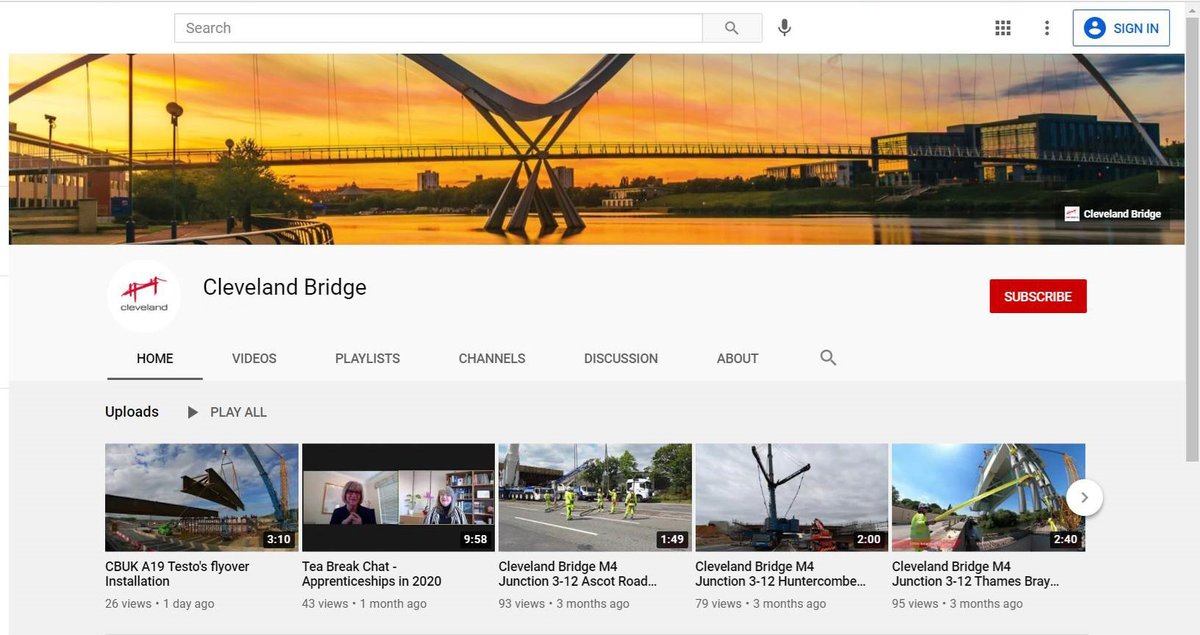Show next uploads with right arrow
The width and height of the screenshot is (1200, 635).
point(1085,496)
